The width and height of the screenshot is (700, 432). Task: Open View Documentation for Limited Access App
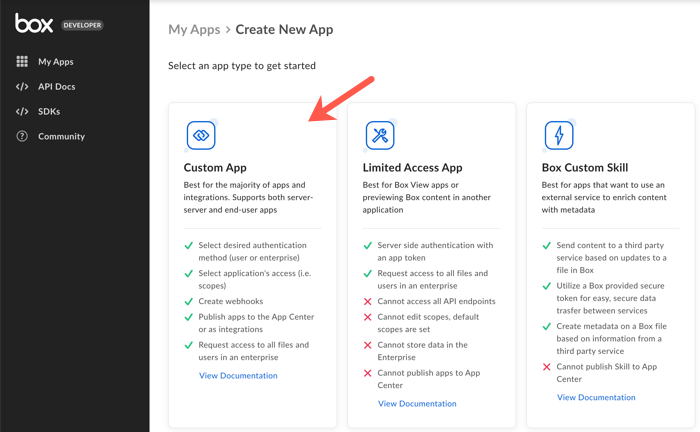tap(417, 404)
